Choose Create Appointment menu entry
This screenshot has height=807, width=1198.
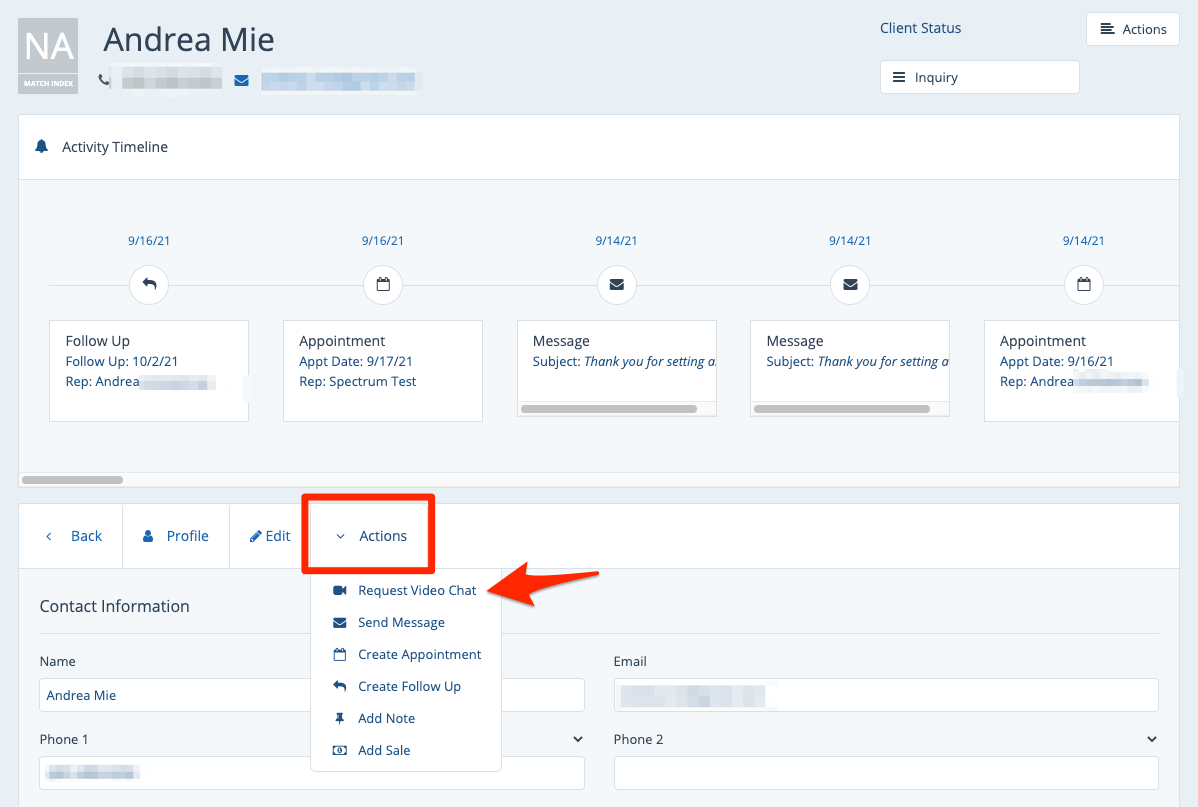pos(419,655)
